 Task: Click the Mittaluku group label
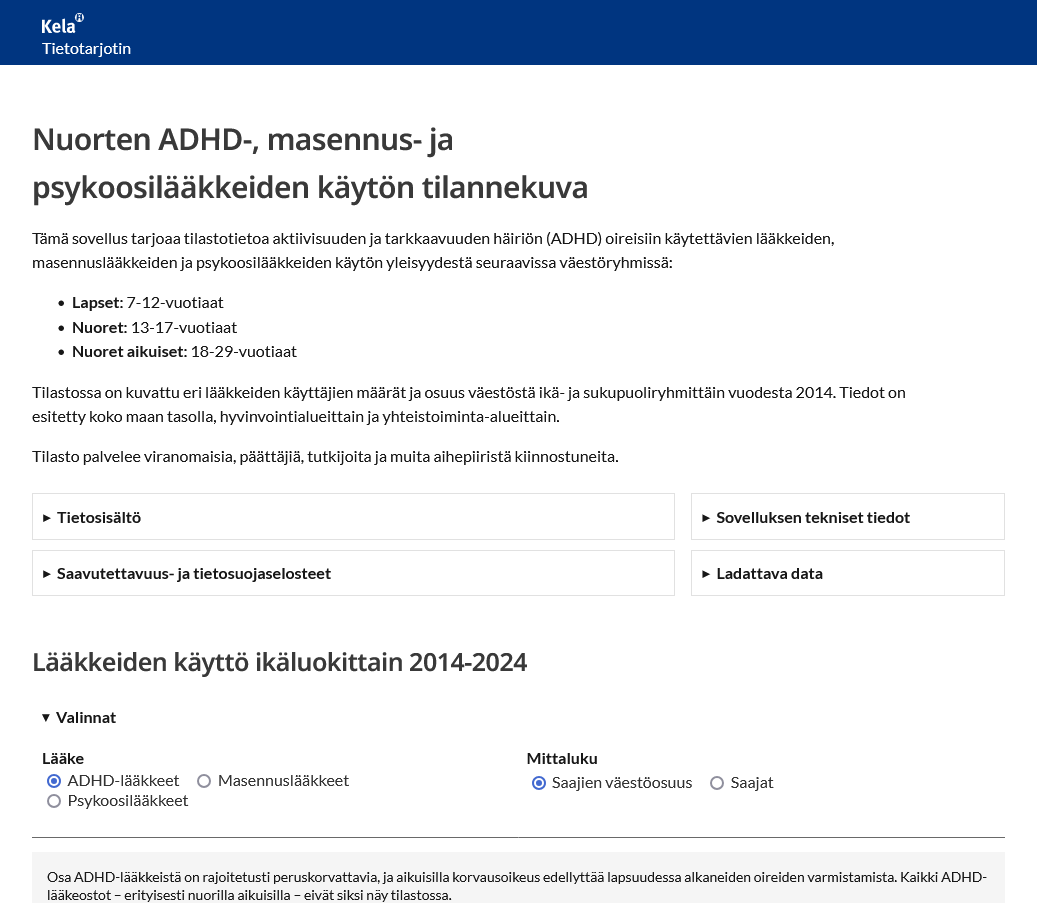point(561,758)
